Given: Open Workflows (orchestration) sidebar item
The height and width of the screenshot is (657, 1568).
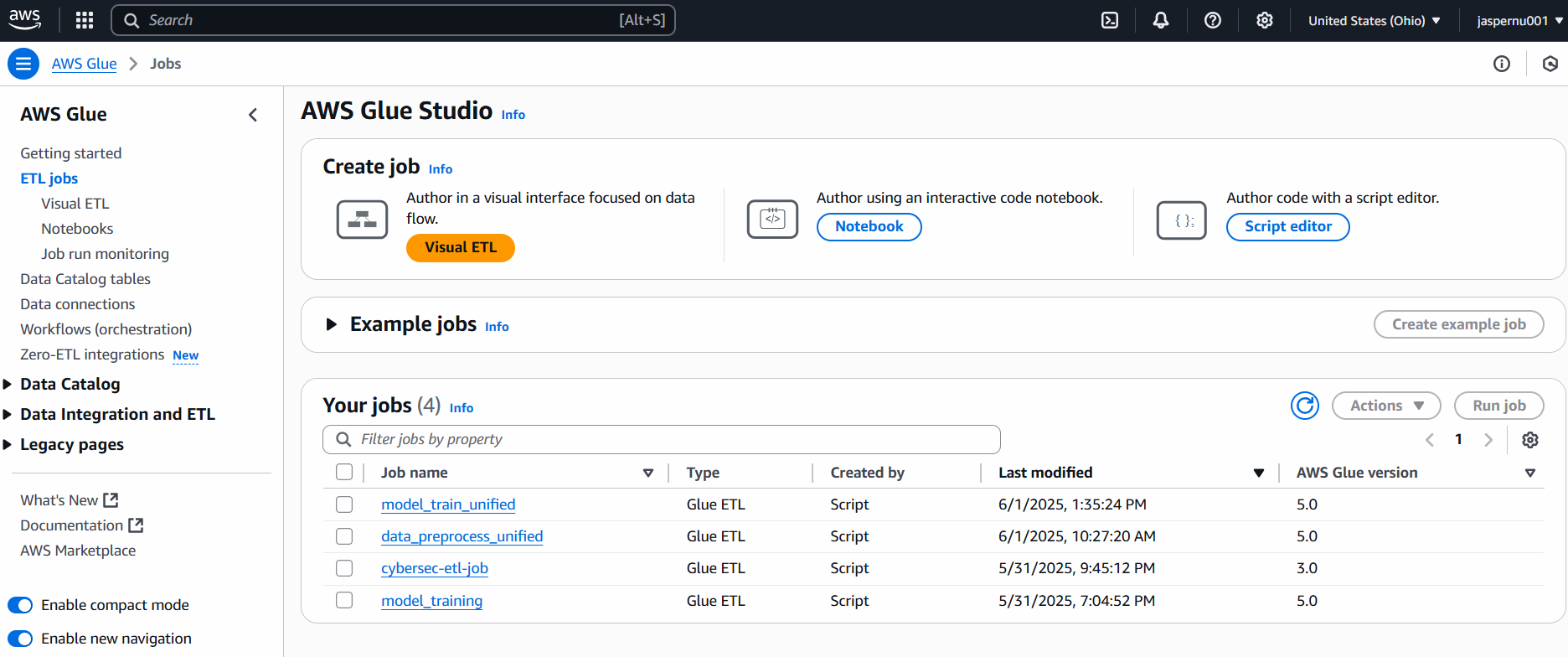Looking at the screenshot, I should (106, 329).
